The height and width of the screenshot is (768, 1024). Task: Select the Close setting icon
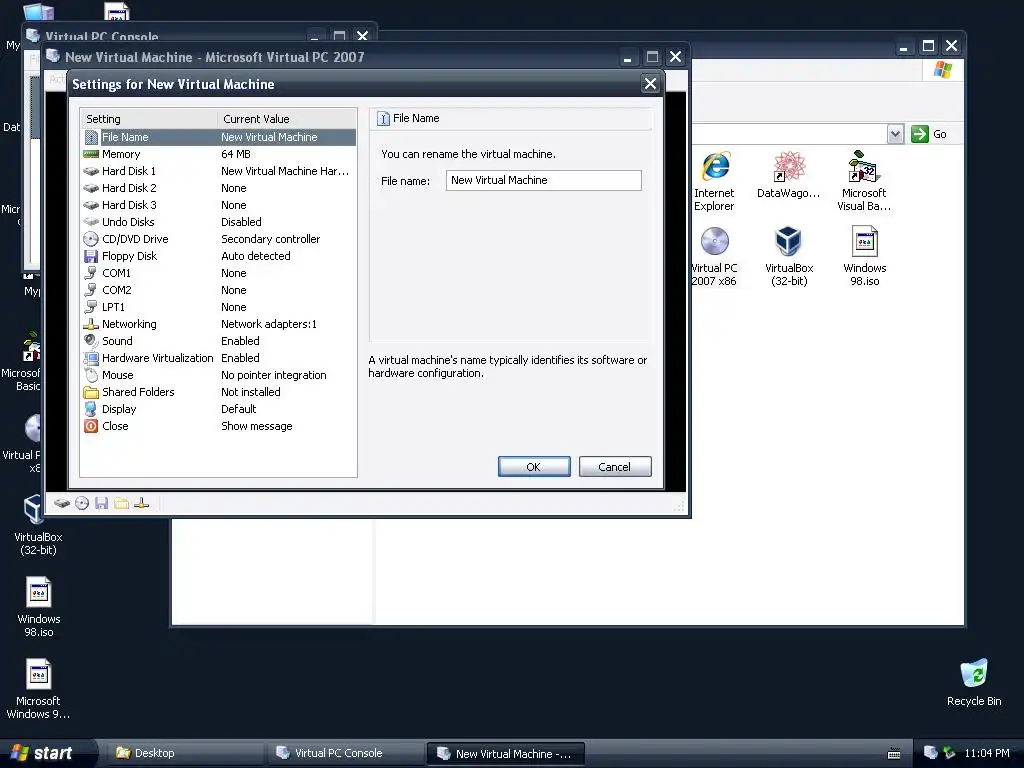91,426
